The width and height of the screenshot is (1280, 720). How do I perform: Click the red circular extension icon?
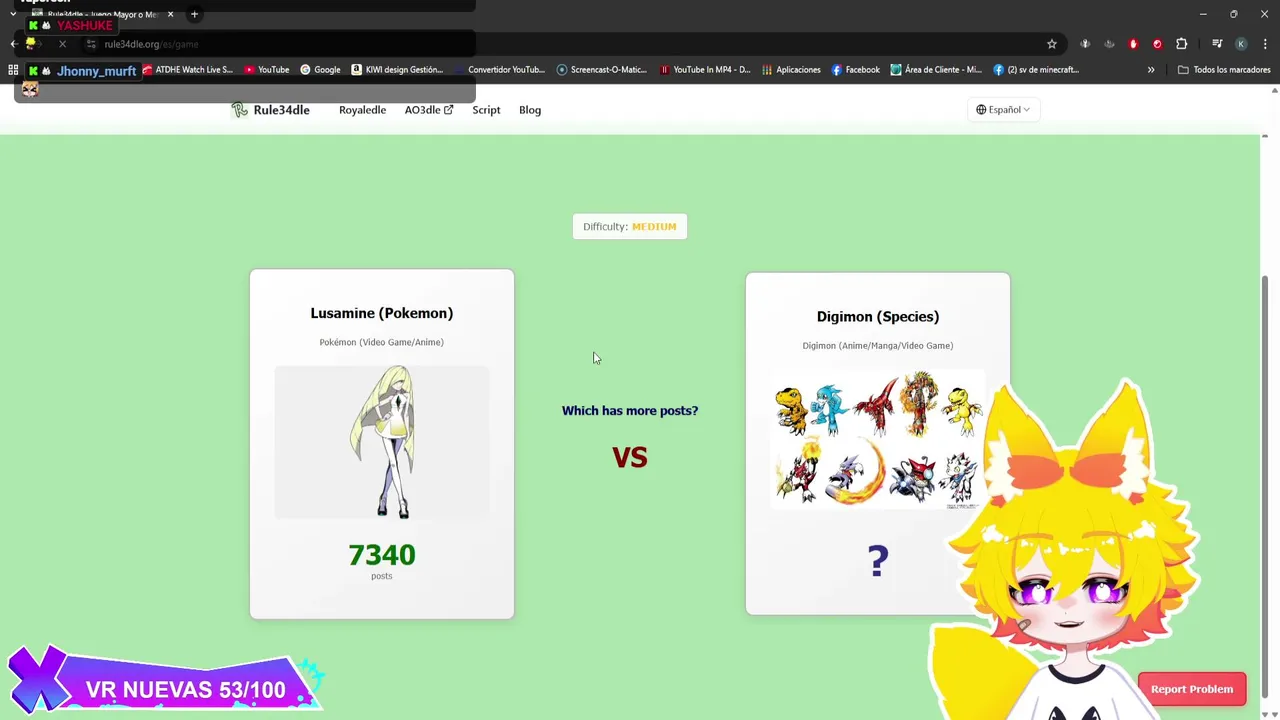tap(1157, 44)
